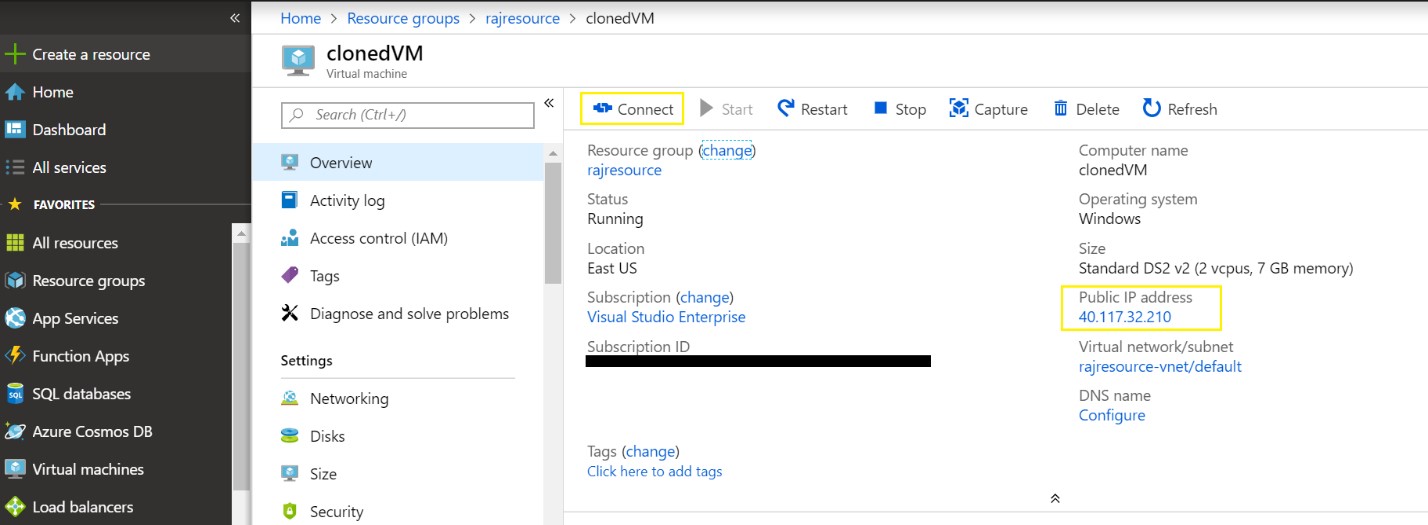Collapse the essentials section chevron
Image resolution: width=1428 pixels, height=525 pixels.
click(x=1054, y=498)
